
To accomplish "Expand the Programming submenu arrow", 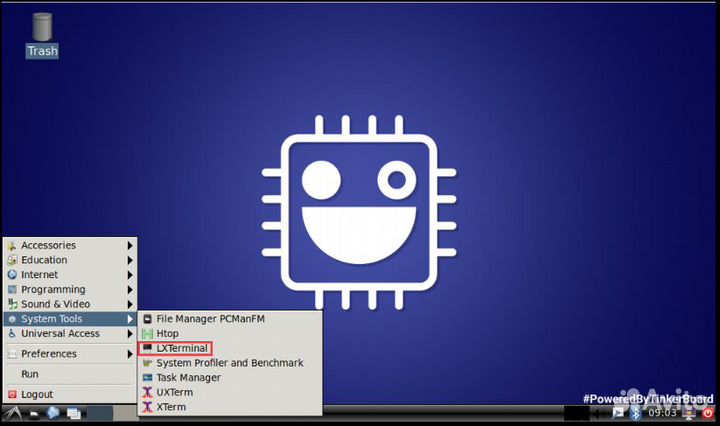I will [x=130, y=290].
